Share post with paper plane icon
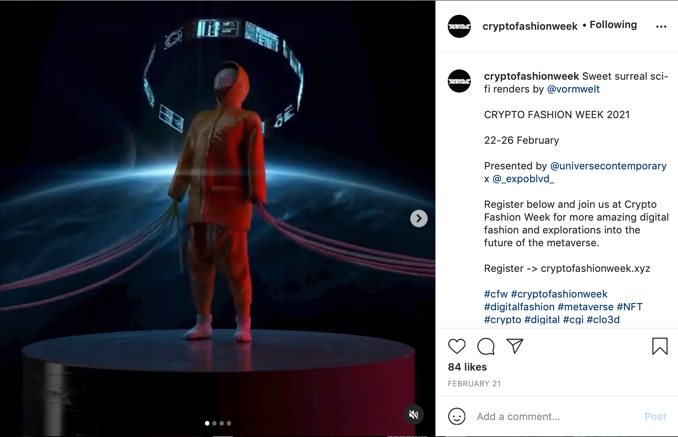The width and height of the screenshot is (678, 437). pos(515,346)
